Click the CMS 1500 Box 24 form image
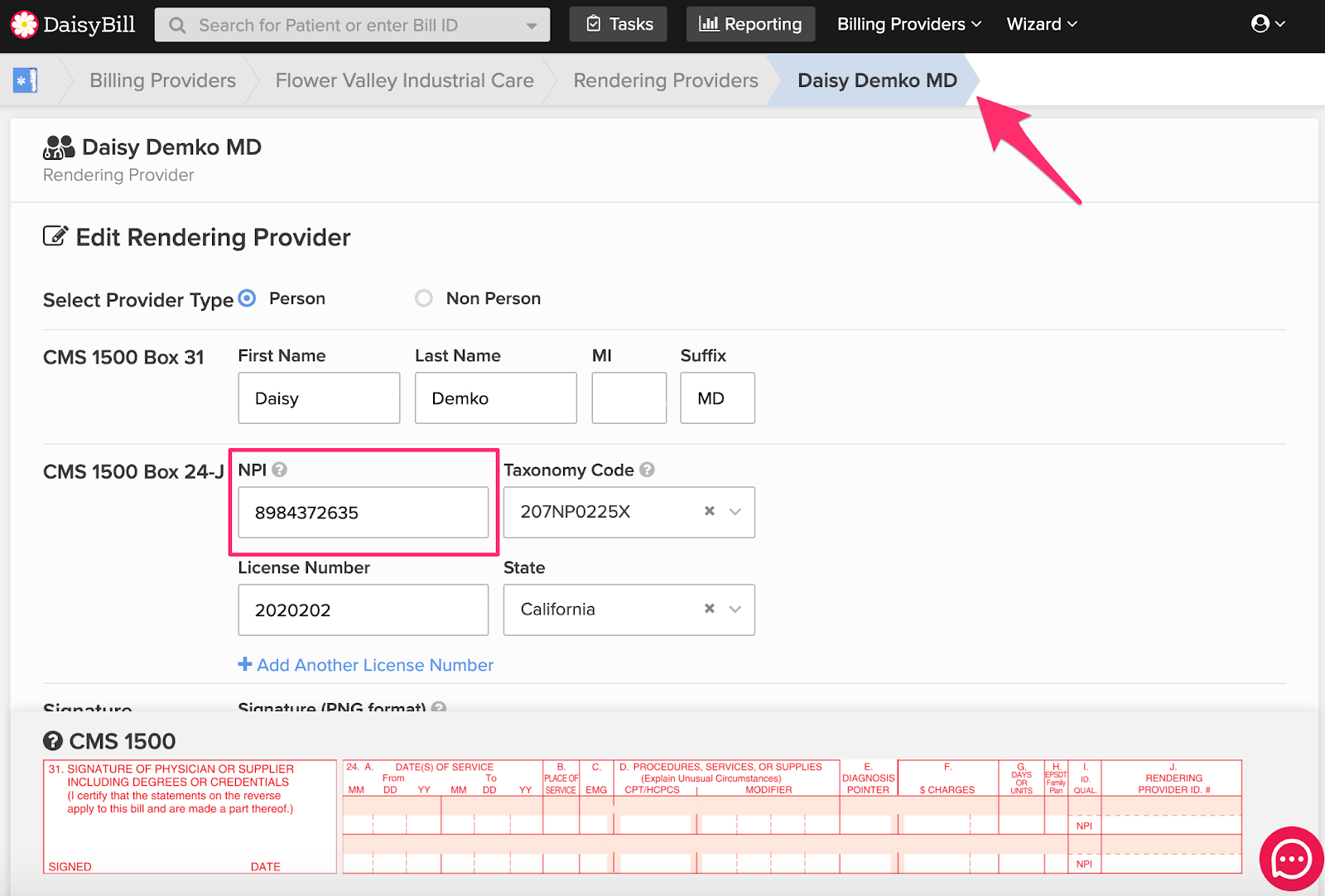 click(793, 817)
